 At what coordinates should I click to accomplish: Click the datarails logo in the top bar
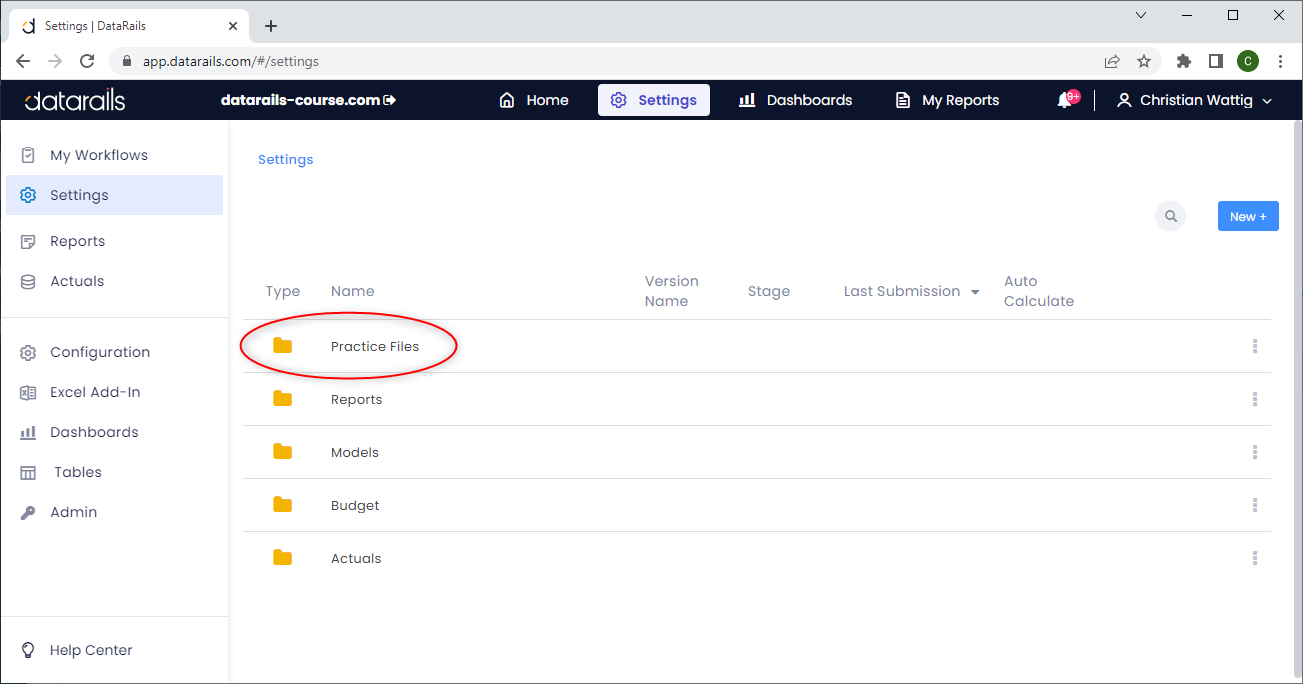coord(73,100)
